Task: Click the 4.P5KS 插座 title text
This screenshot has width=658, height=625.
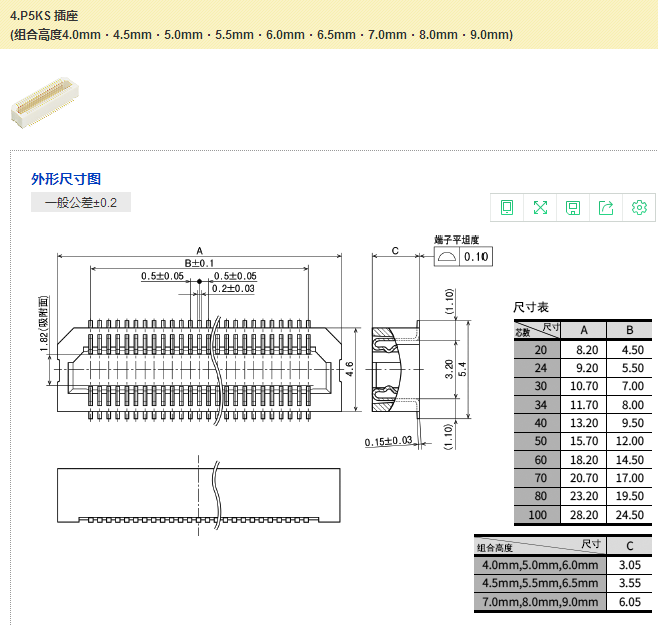Action: pyautogui.click(x=43, y=16)
